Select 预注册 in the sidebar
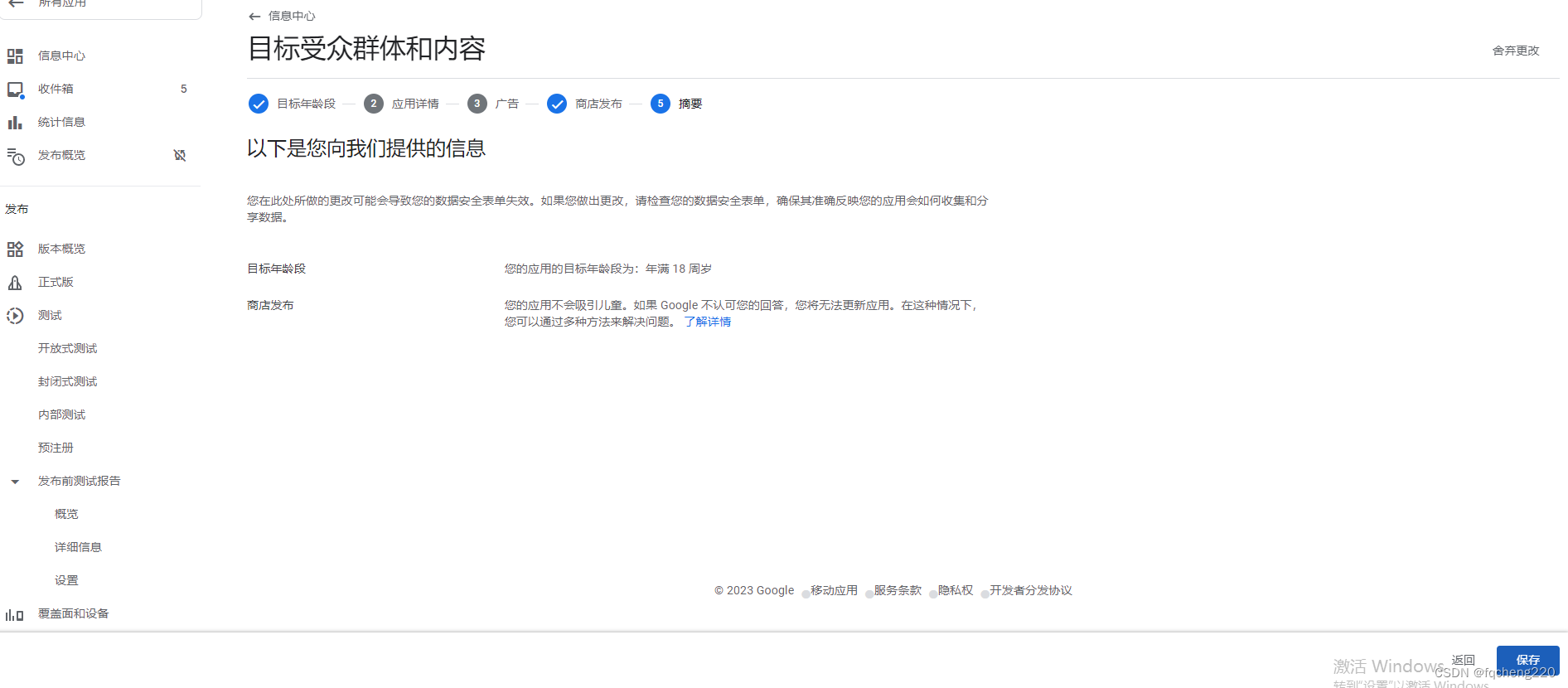The image size is (1568, 688). coord(56,448)
